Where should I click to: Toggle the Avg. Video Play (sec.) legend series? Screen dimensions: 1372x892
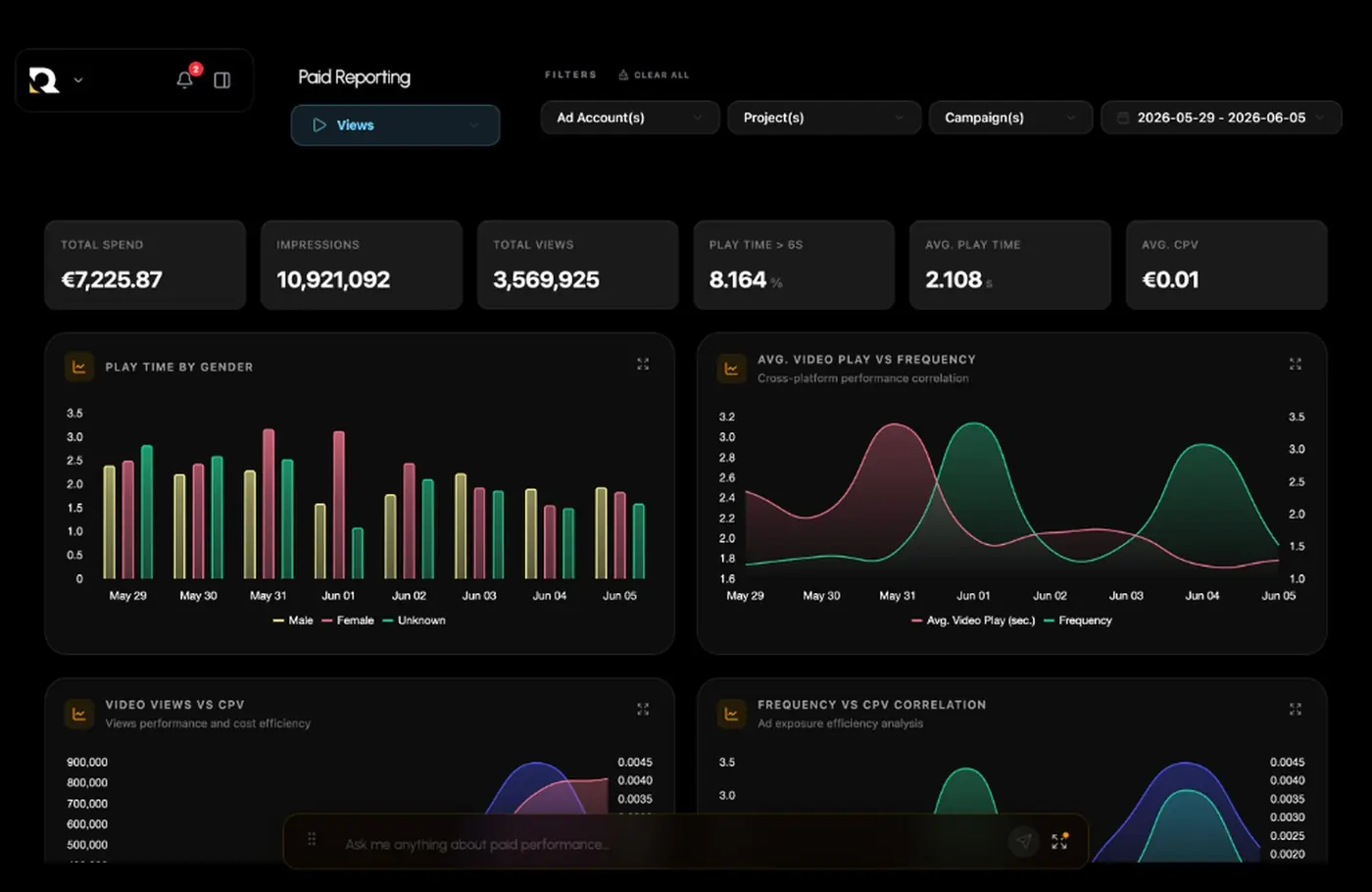pyautogui.click(x=973, y=620)
